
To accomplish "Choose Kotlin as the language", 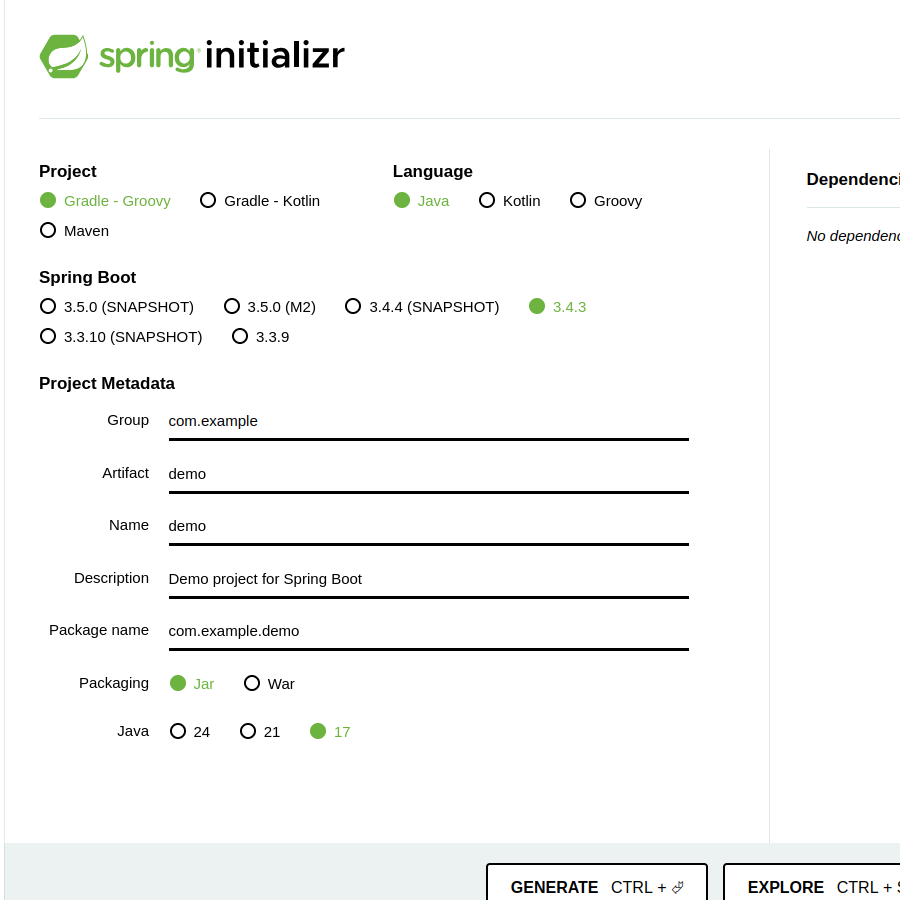I will [510, 201].
